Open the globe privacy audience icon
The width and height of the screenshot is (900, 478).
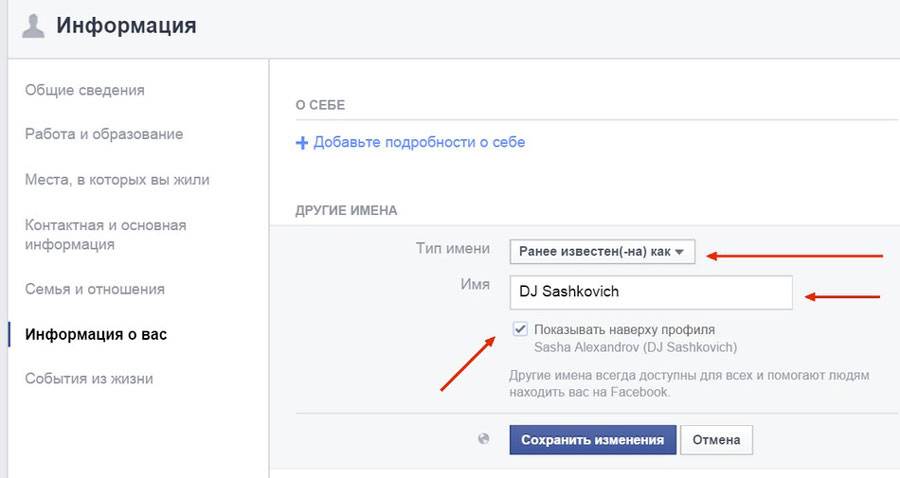pyautogui.click(x=484, y=439)
